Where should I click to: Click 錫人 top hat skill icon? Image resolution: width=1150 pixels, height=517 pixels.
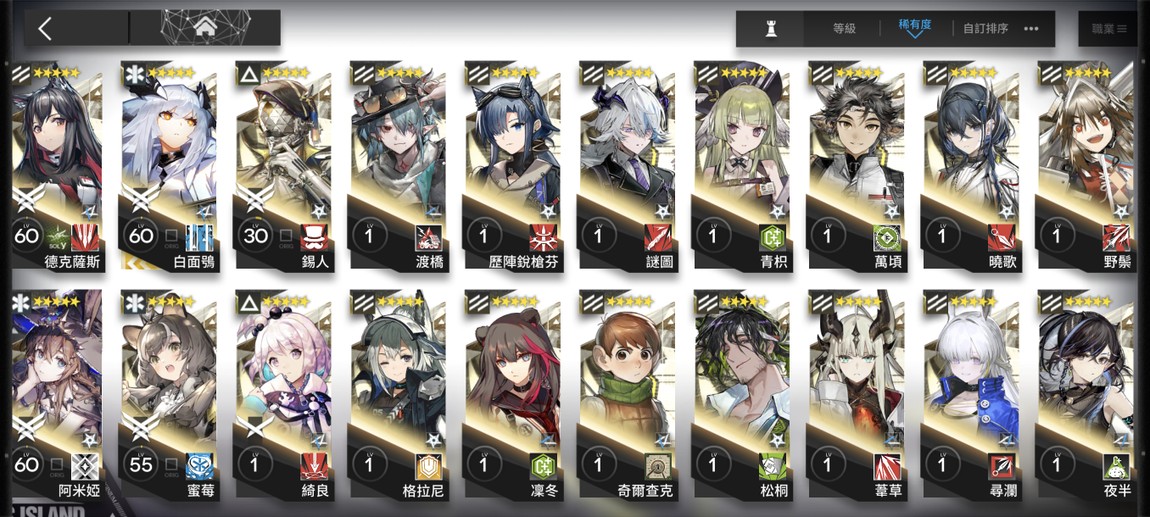click(x=314, y=238)
